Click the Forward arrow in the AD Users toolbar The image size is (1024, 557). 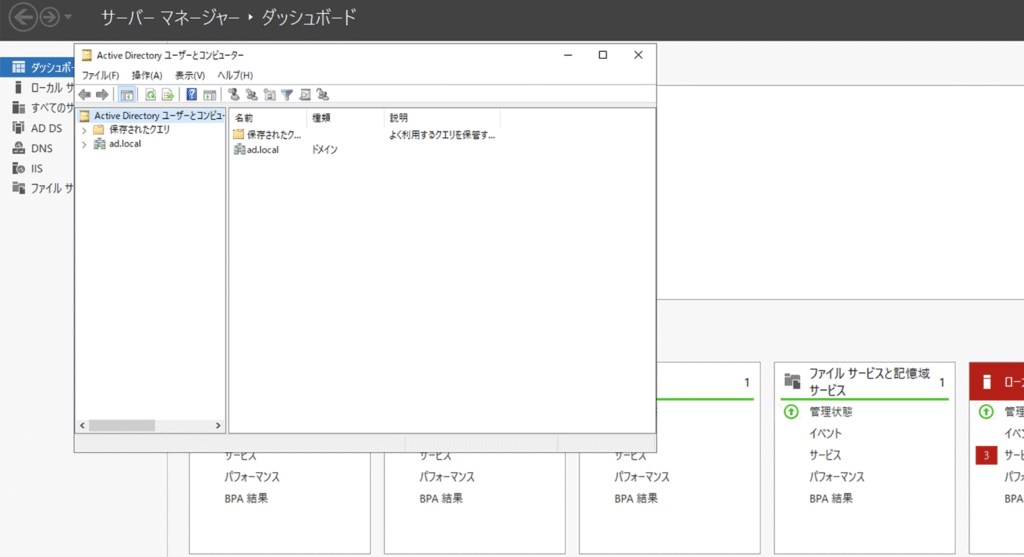[x=102, y=95]
